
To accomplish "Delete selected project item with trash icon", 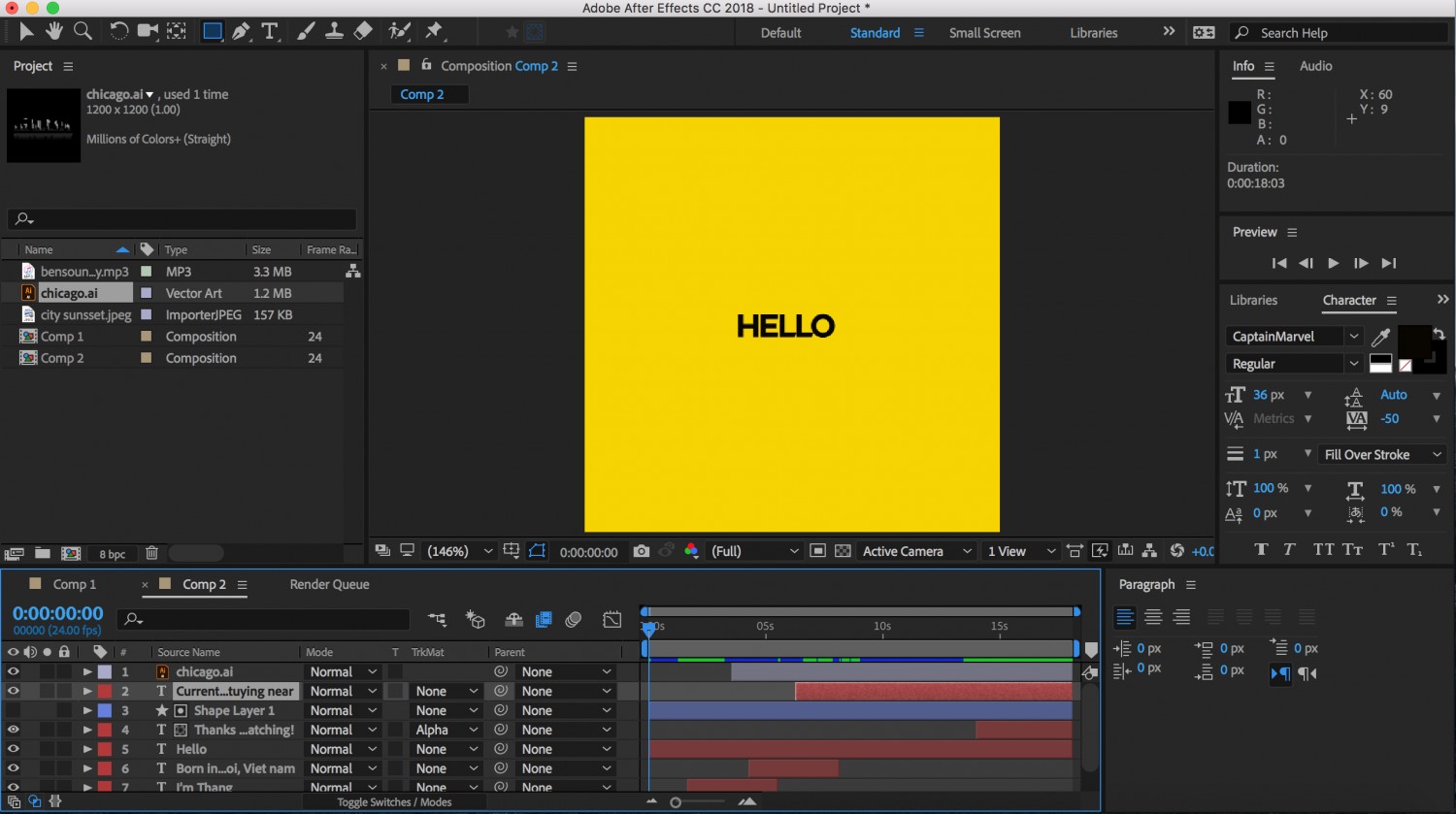I will pyautogui.click(x=151, y=553).
